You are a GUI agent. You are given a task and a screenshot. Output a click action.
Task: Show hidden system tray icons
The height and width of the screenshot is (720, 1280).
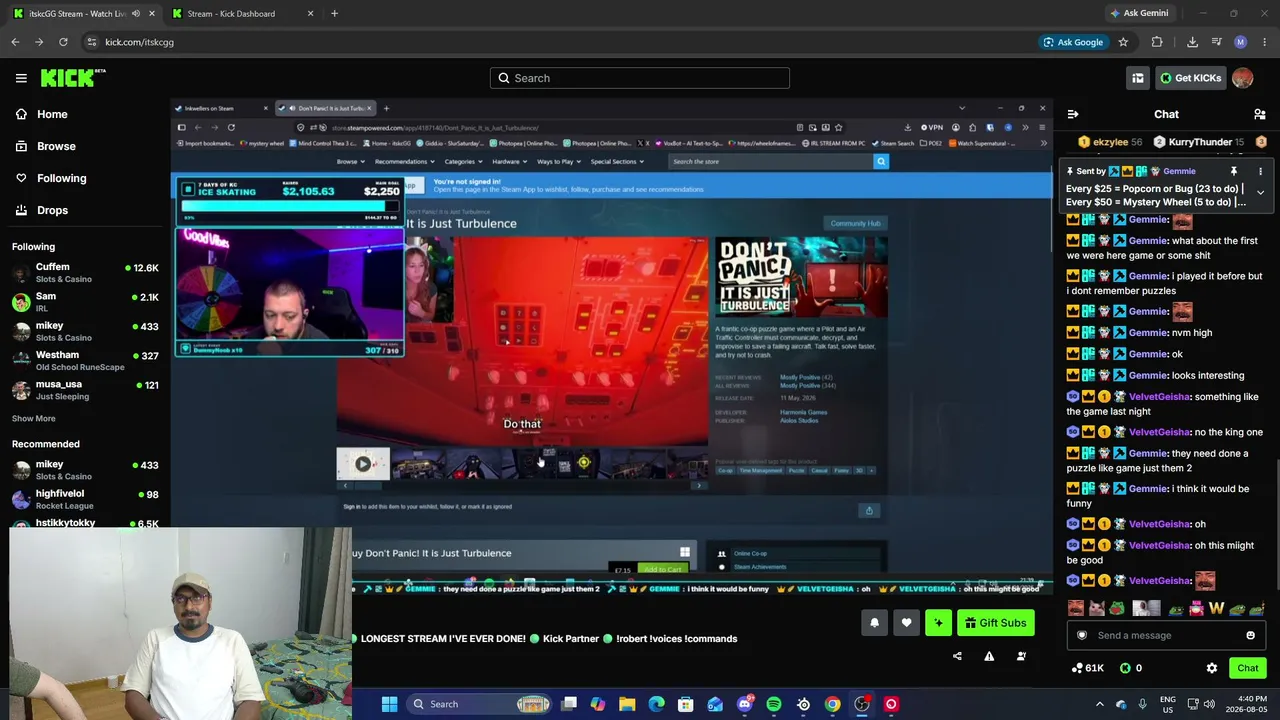[1099, 704]
